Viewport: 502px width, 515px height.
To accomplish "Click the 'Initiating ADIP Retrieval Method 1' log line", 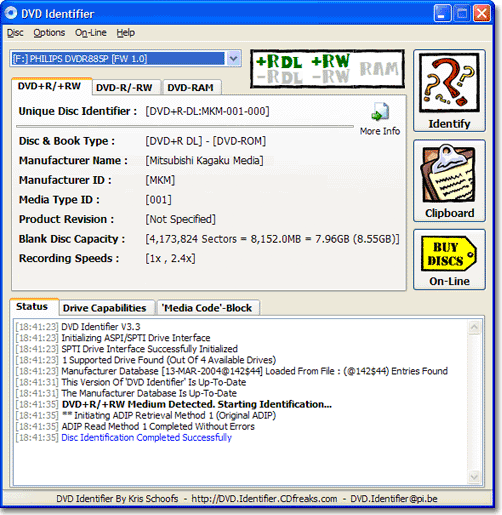I will pyautogui.click(x=169, y=415).
